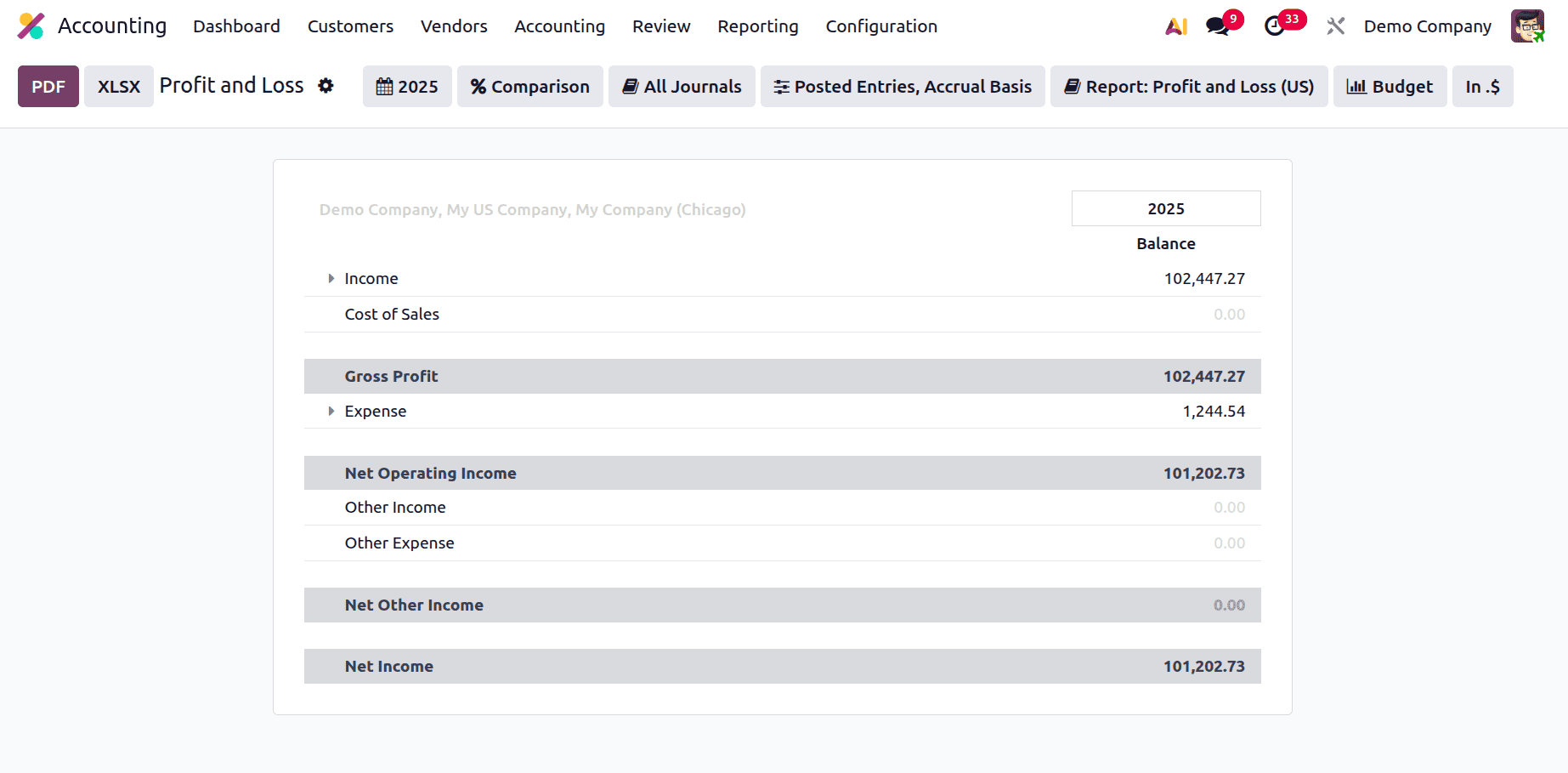Open the Accounting menu item
The height and width of the screenshot is (773, 1568).
[560, 26]
